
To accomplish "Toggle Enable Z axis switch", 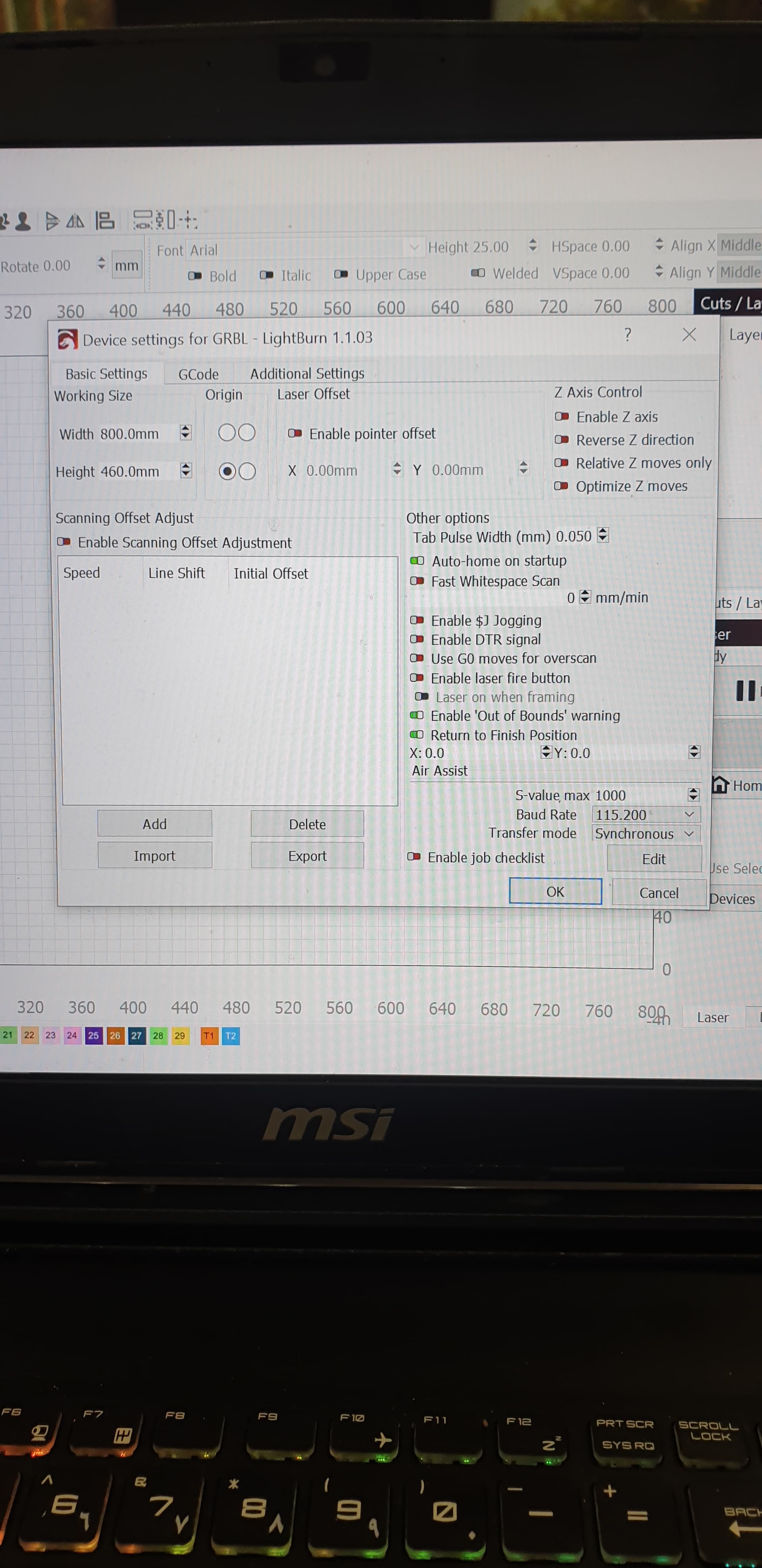I will pos(562,417).
